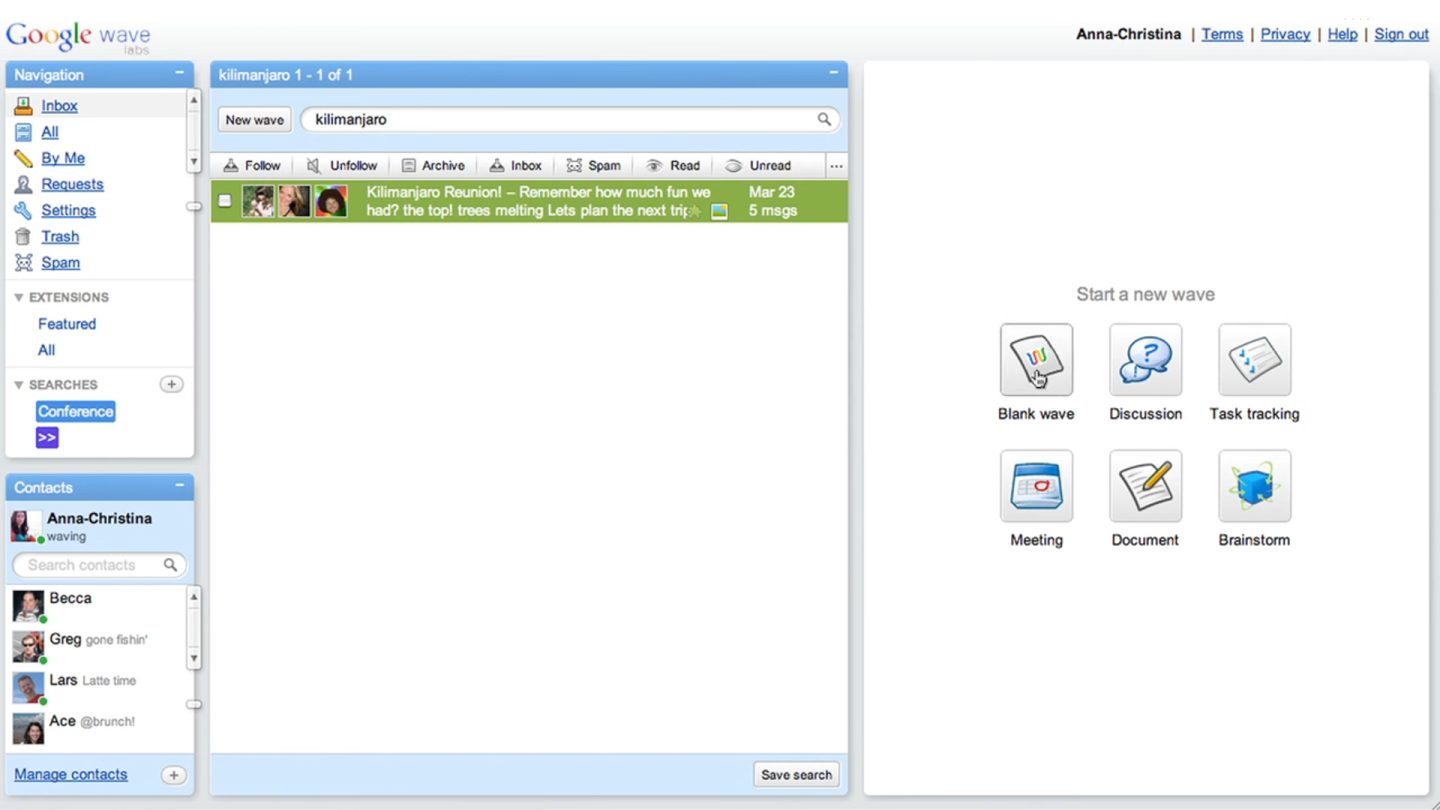Screen dimensions: 1440x810
Task: Launch the Brainstorm wave template icon
Action: click(1254, 486)
